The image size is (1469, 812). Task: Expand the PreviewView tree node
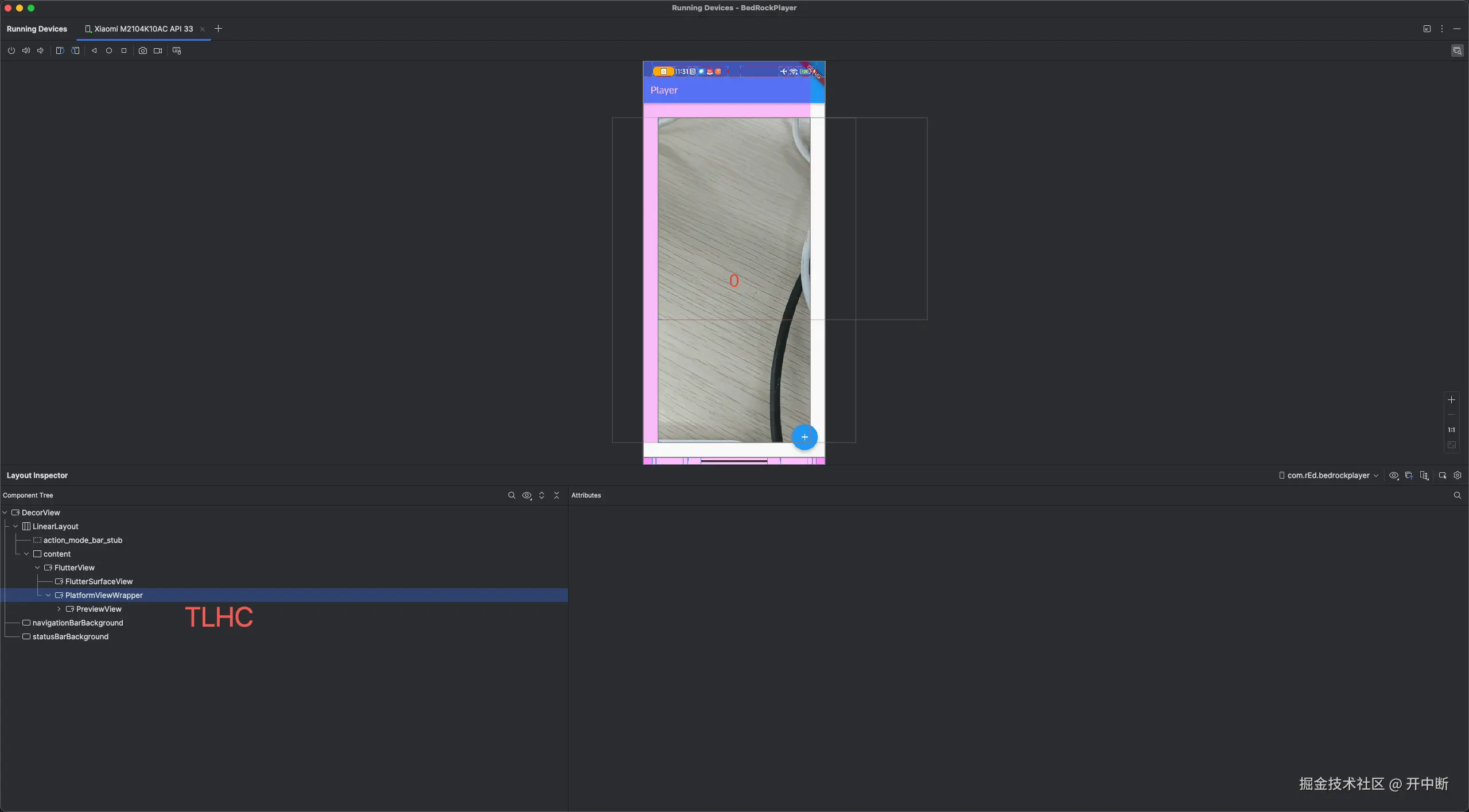[59, 609]
